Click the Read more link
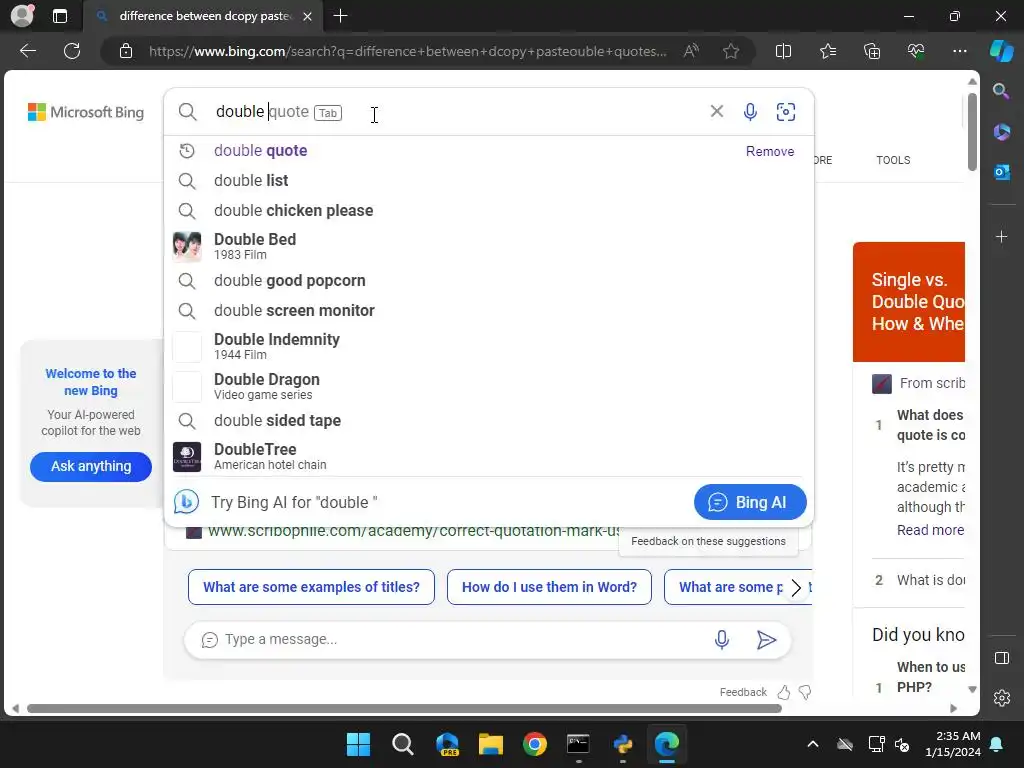This screenshot has width=1024, height=768. [930, 530]
